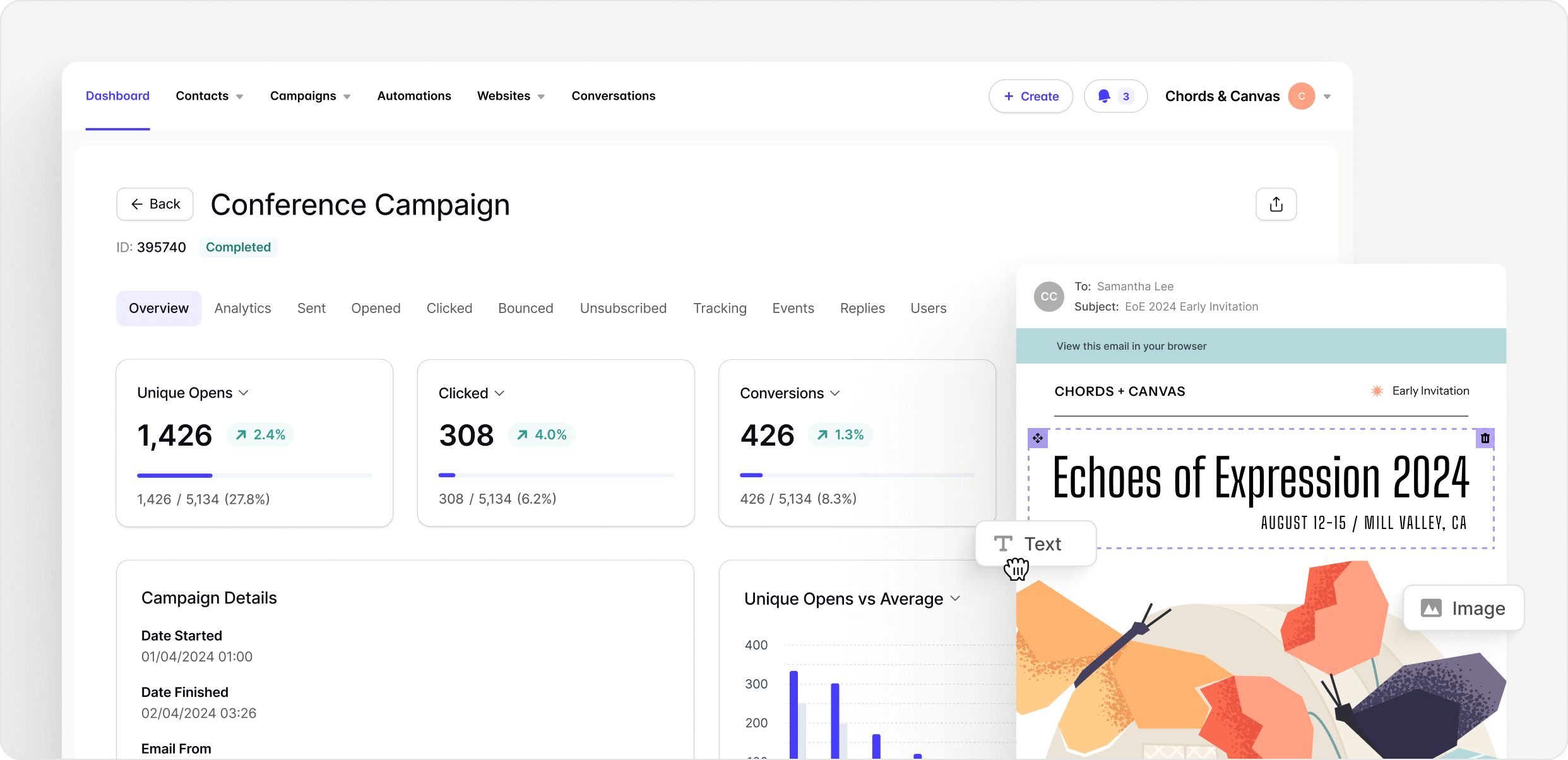
Task: Click the 1.3% up-arrow trend badge
Action: [840, 435]
